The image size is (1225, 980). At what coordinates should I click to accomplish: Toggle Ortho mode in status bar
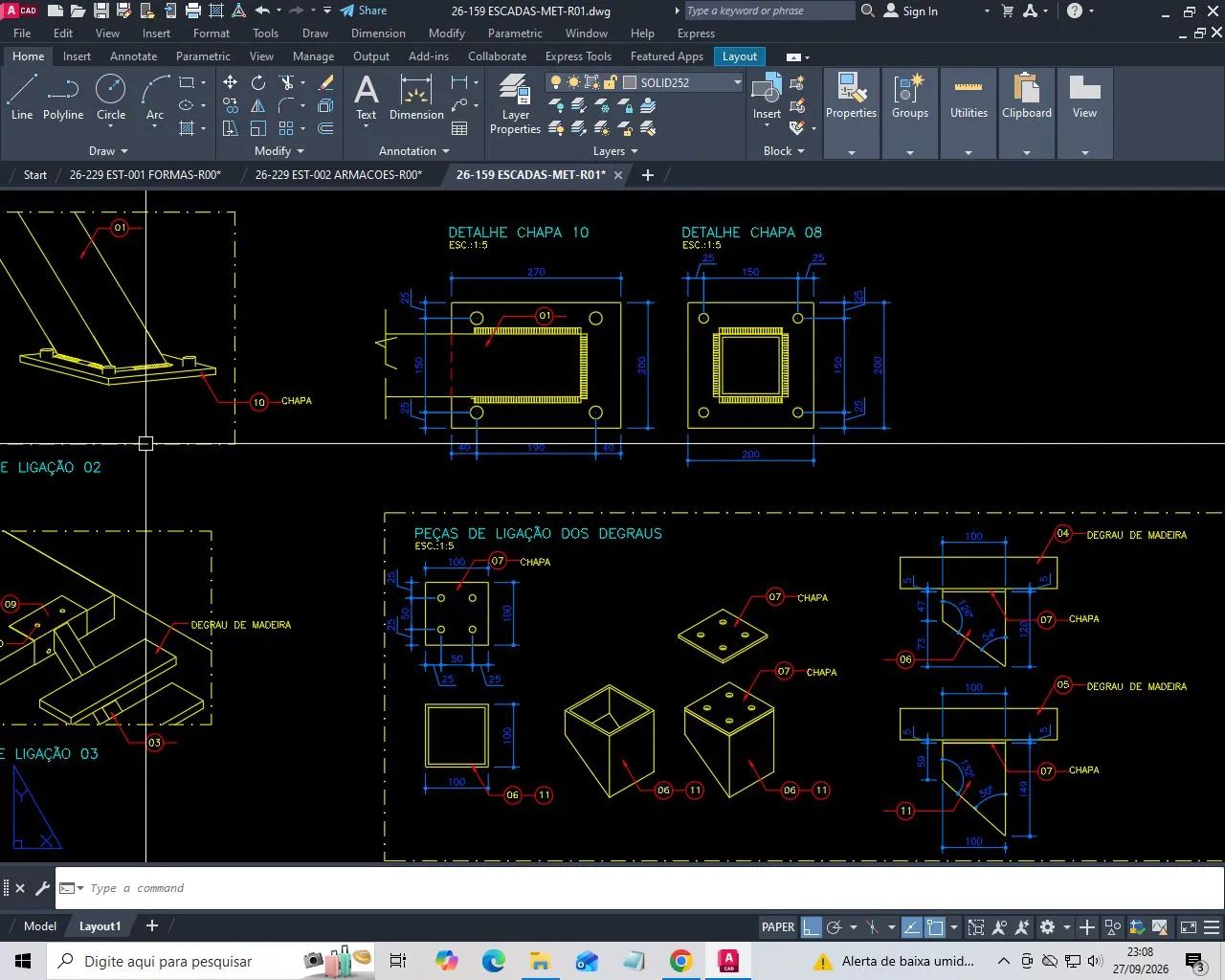(812, 926)
